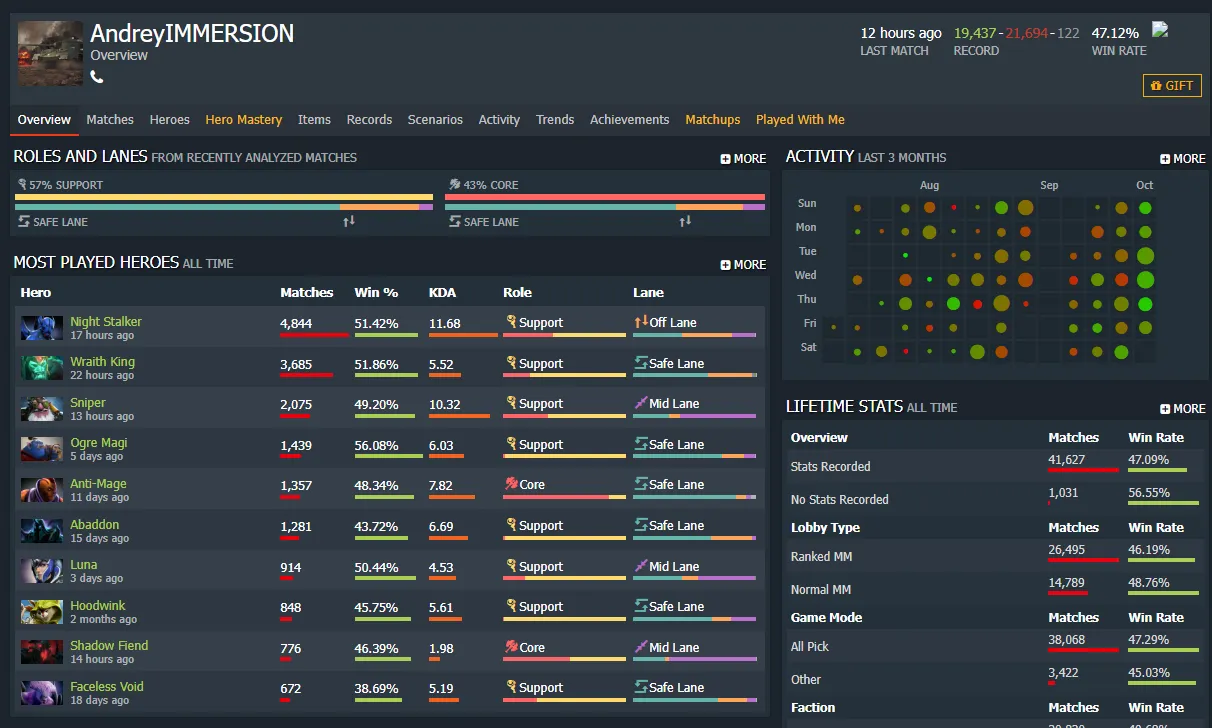The width and height of the screenshot is (1212, 728).
Task: Expand MORE in Roles and Lanes
Action: click(x=743, y=158)
